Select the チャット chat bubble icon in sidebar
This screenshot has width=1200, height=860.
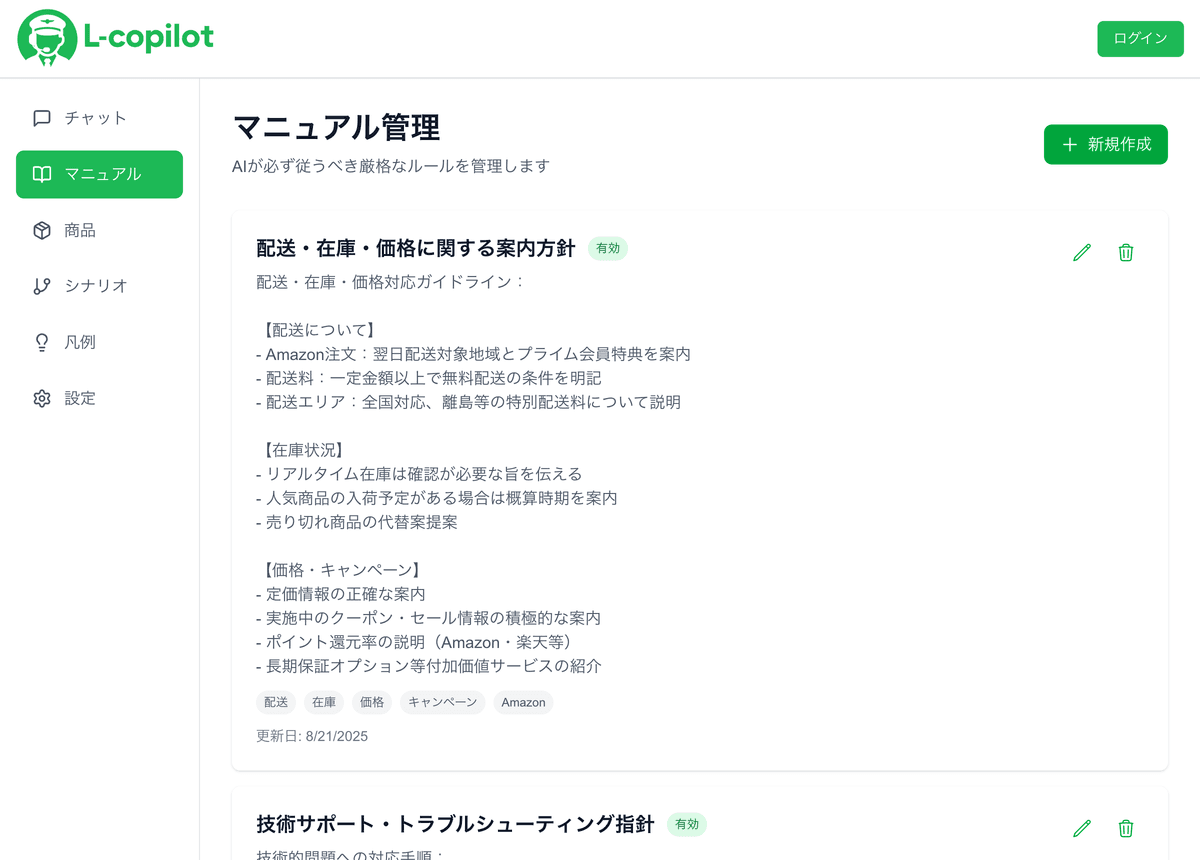pos(40,118)
